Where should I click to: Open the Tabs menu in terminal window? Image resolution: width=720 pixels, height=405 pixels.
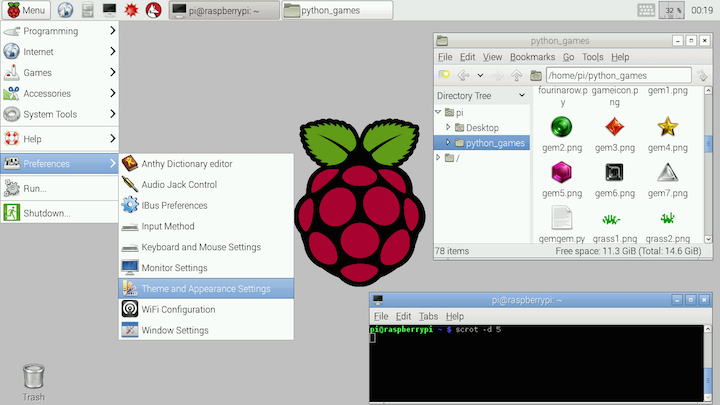pyautogui.click(x=428, y=316)
